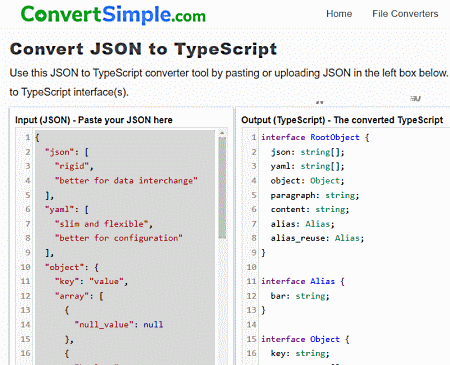This screenshot has height=365, width=450.
Task: Click "better for data interchange" in input
Action: click(x=126, y=181)
